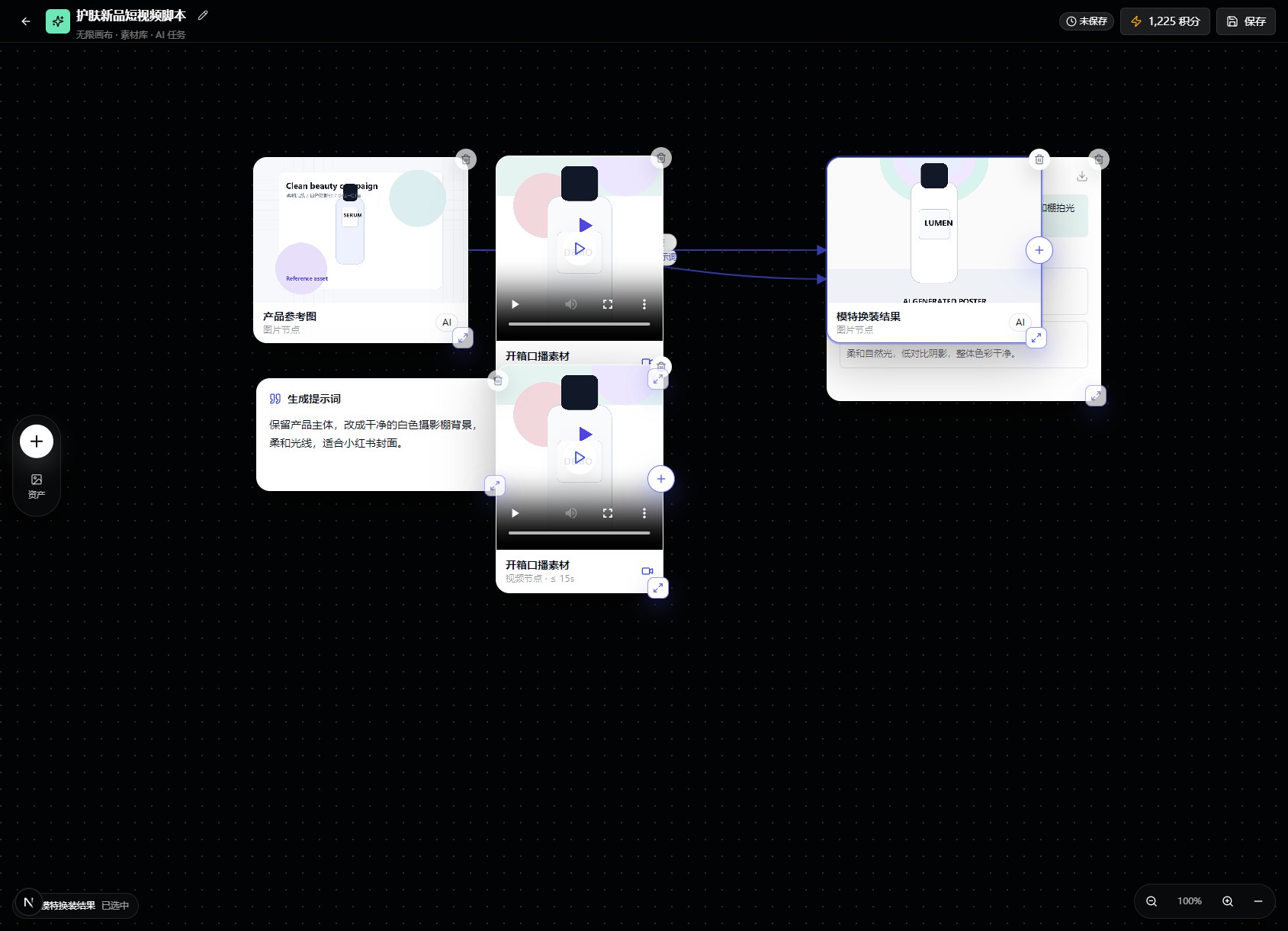Add new node with left plus button

pos(37,441)
